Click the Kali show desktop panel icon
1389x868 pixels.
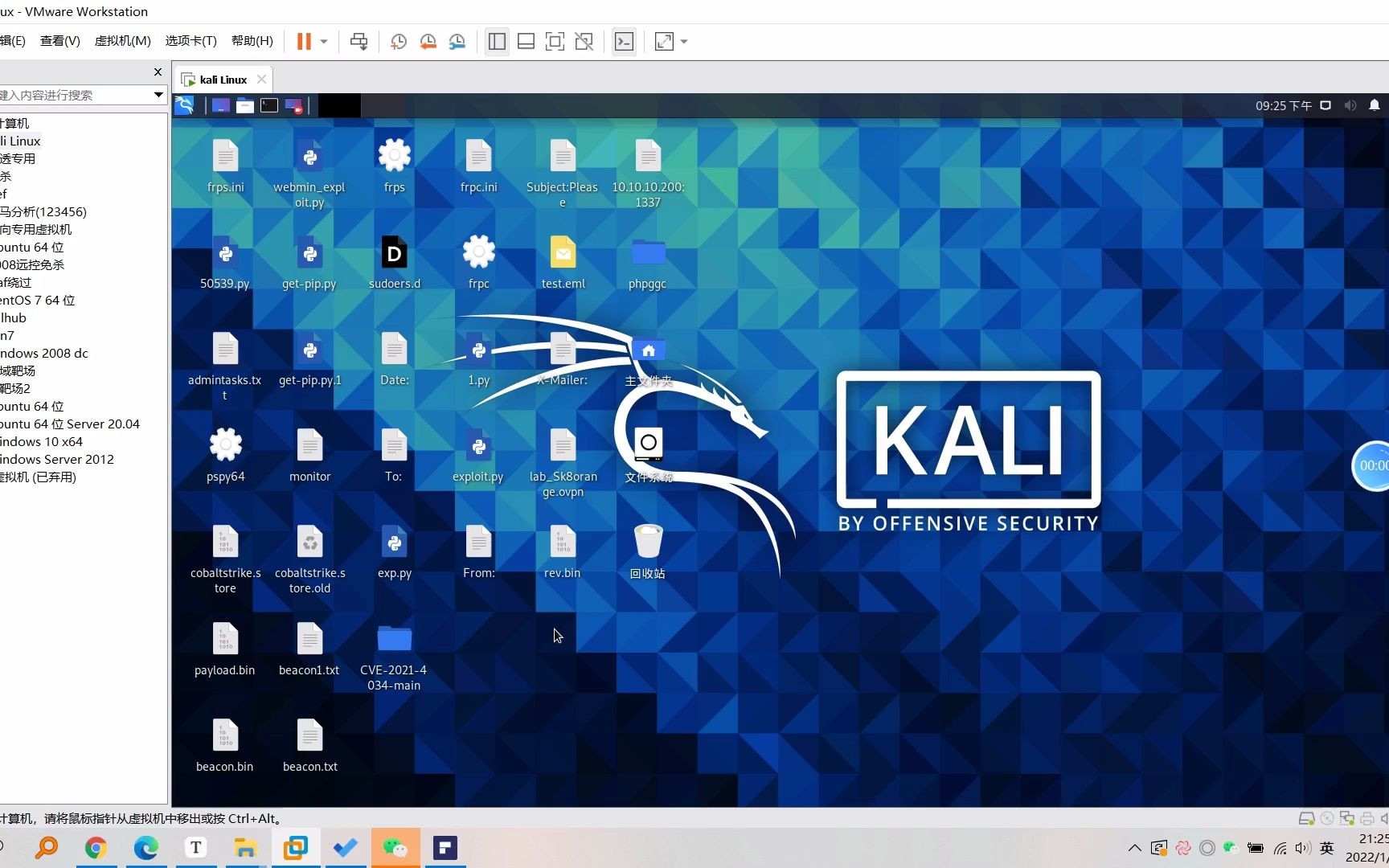tap(220, 105)
